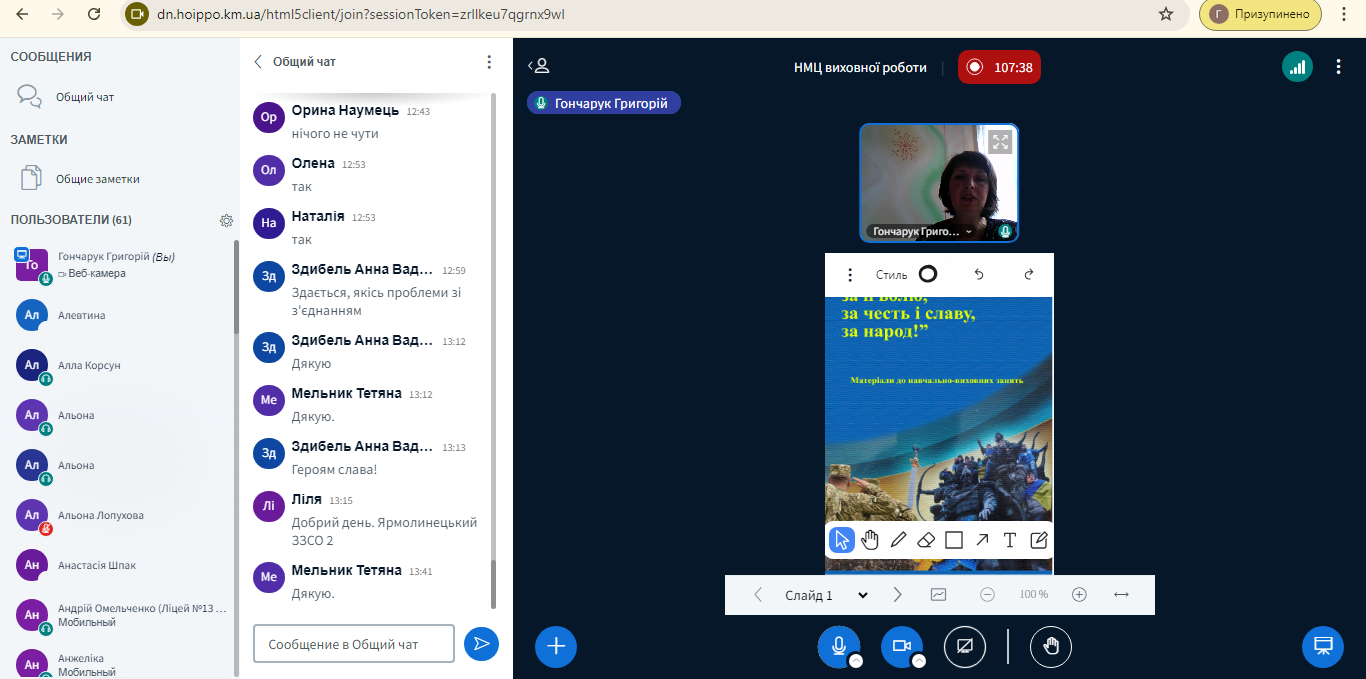Mute the microphone
1366x679 pixels.
(x=838, y=646)
